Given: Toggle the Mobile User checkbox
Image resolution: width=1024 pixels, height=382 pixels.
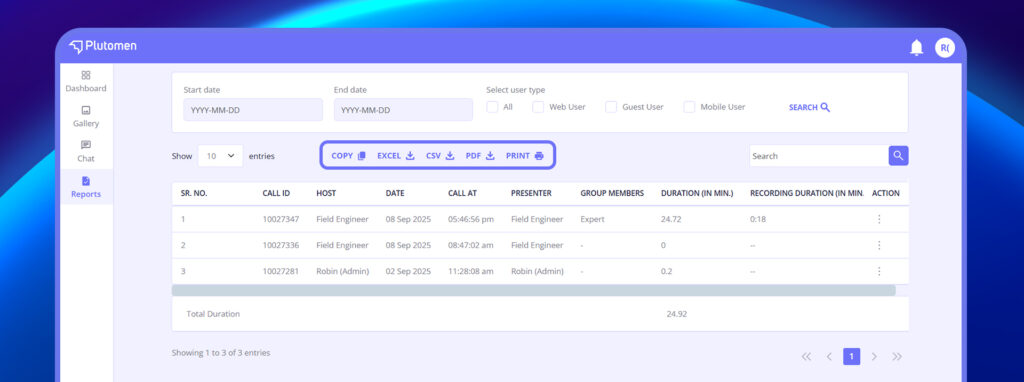Looking at the screenshot, I should pyautogui.click(x=689, y=107).
